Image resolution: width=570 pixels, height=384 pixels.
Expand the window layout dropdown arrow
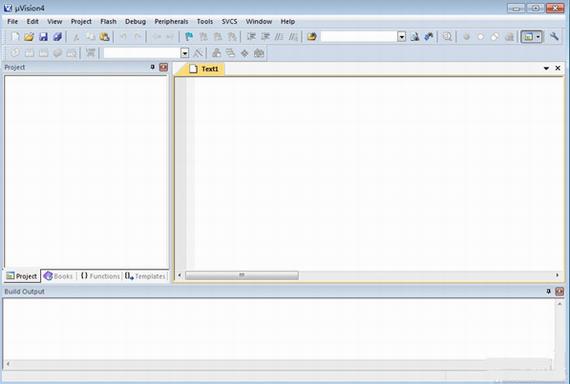tap(538, 37)
